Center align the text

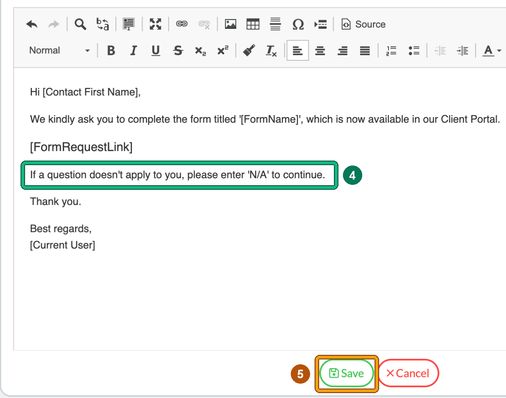point(320,51)
